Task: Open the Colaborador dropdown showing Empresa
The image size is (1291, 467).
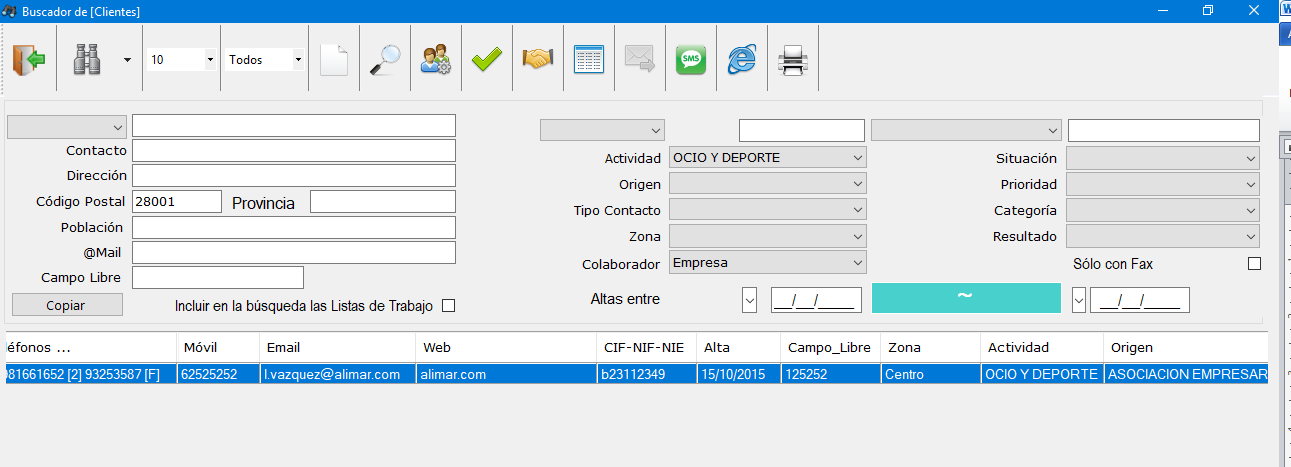Action: (x=768, y=263)
